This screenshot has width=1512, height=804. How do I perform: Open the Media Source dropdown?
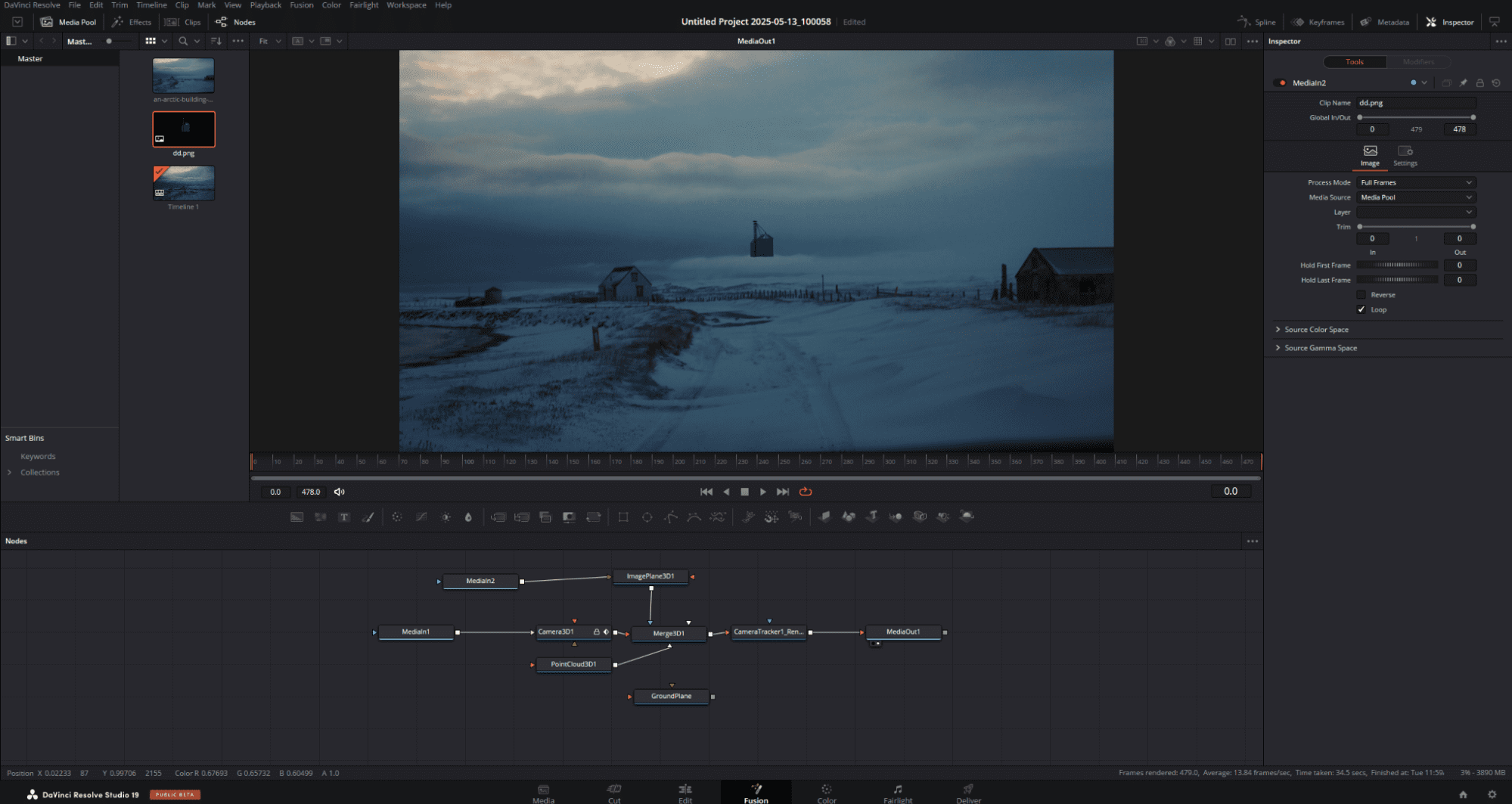click(x=1415, y=197)
